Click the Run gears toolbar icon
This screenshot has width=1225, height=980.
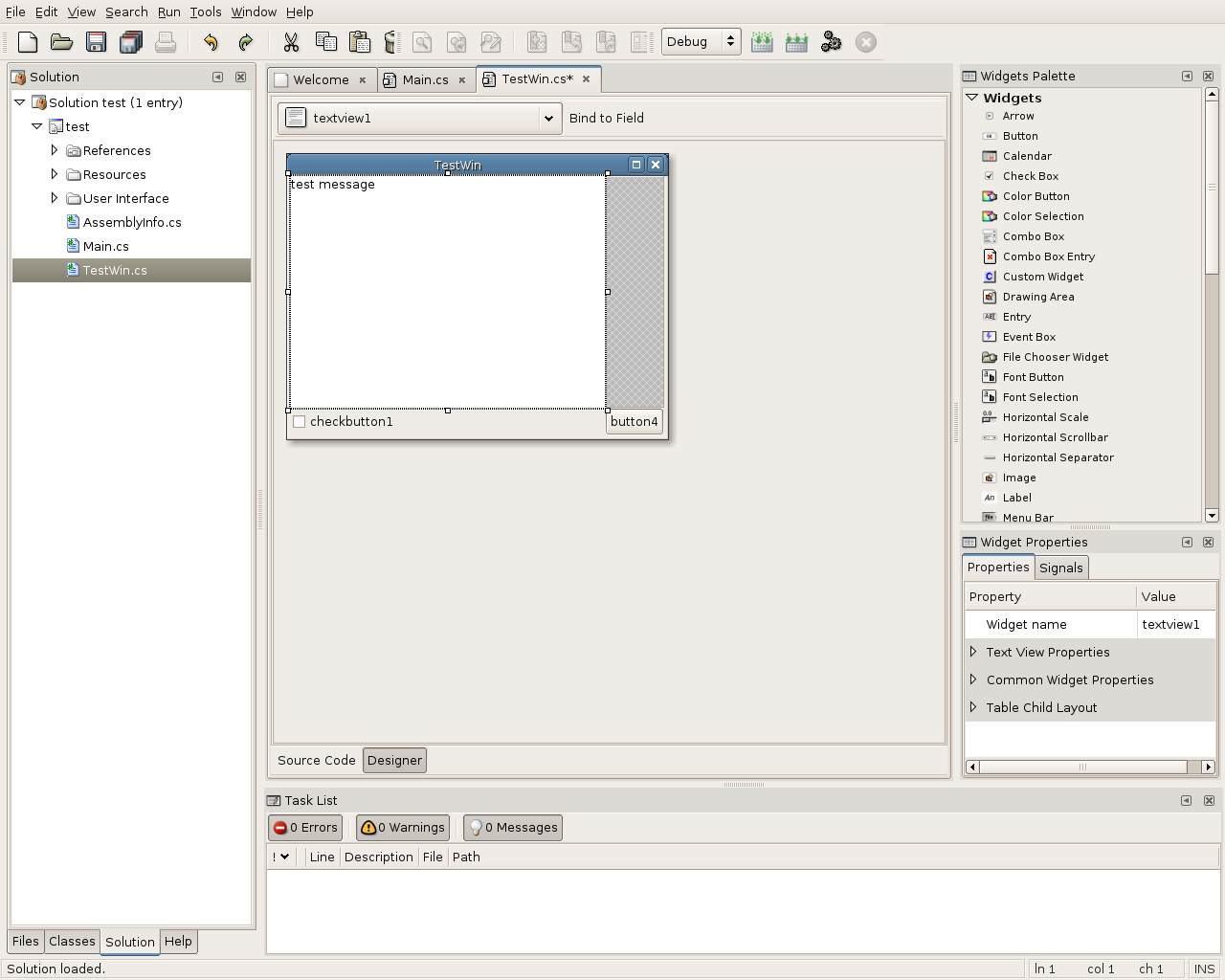[x=831, y=42]
